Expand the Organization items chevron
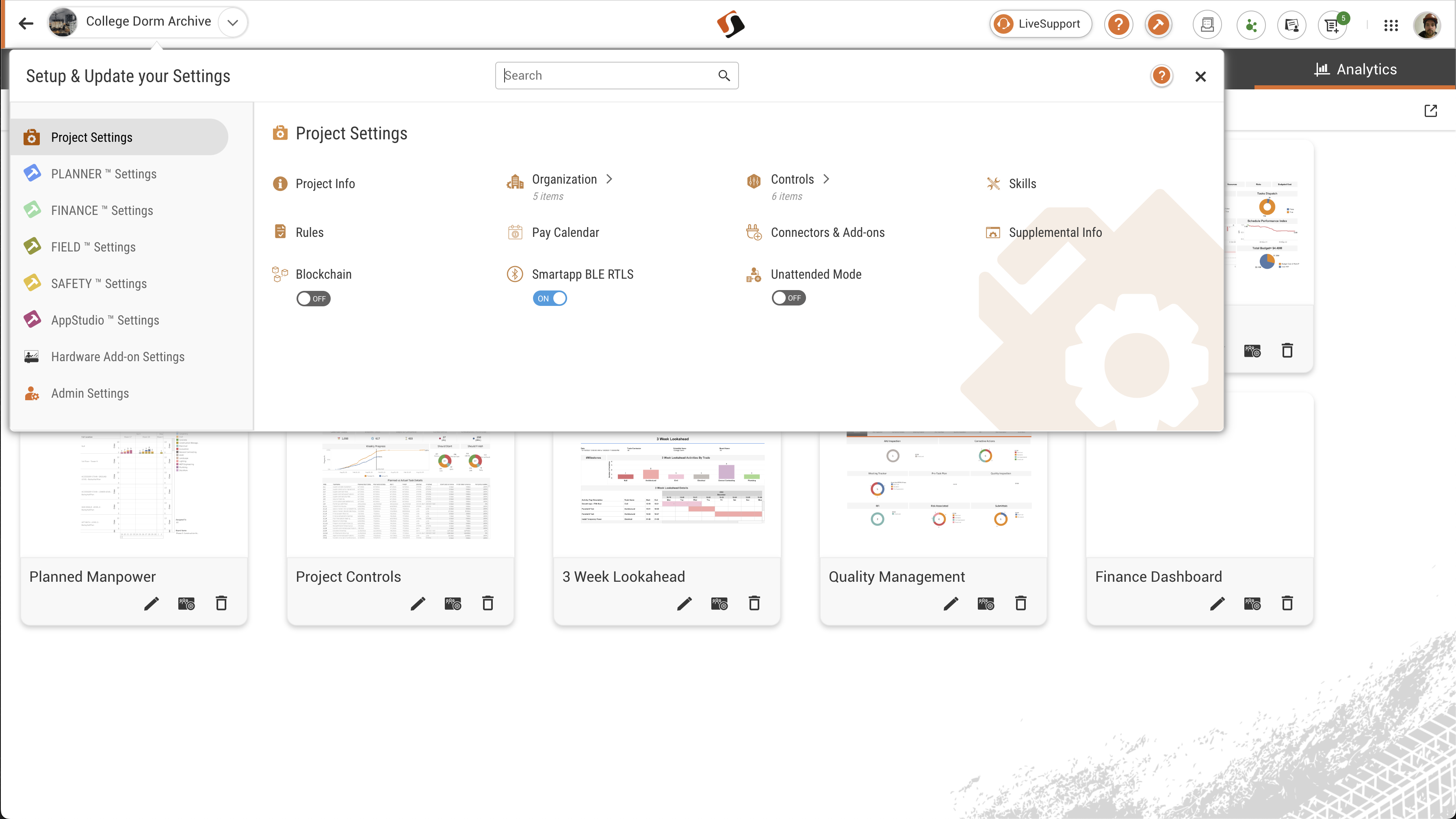 click(x=609, y=179)
